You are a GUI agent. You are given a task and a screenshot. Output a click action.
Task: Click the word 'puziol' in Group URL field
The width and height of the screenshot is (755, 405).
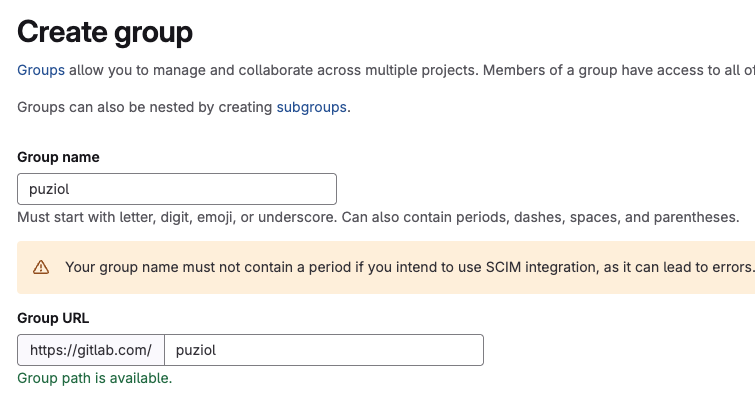point(196,350)
